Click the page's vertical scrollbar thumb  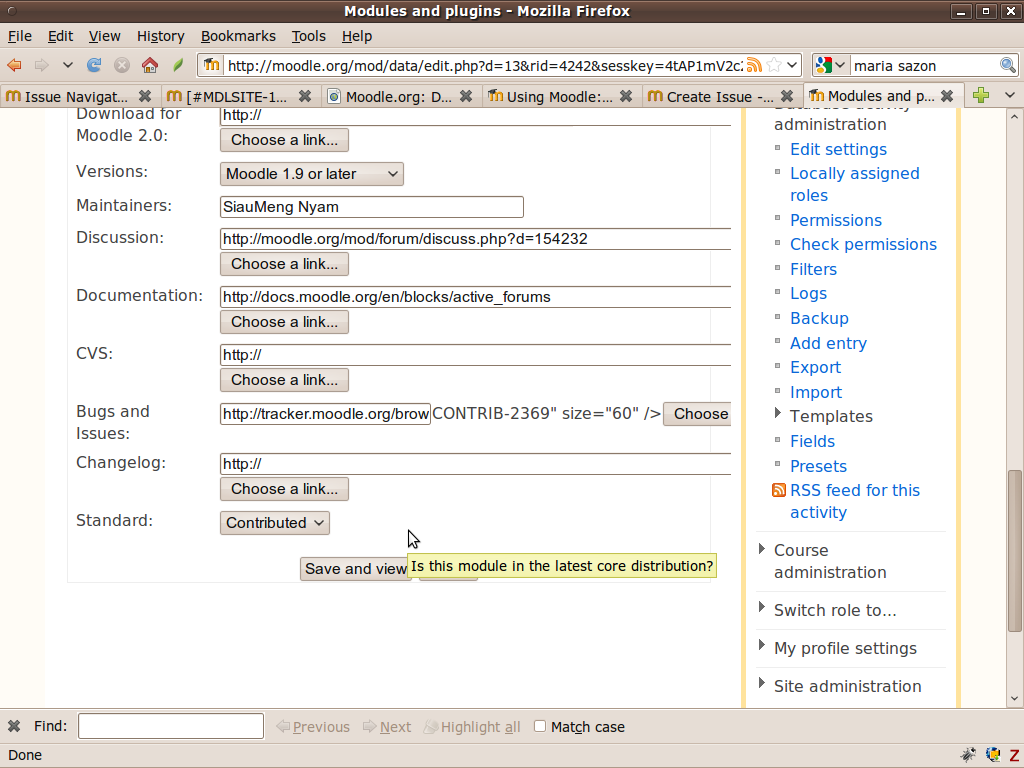pos(1014,551)
